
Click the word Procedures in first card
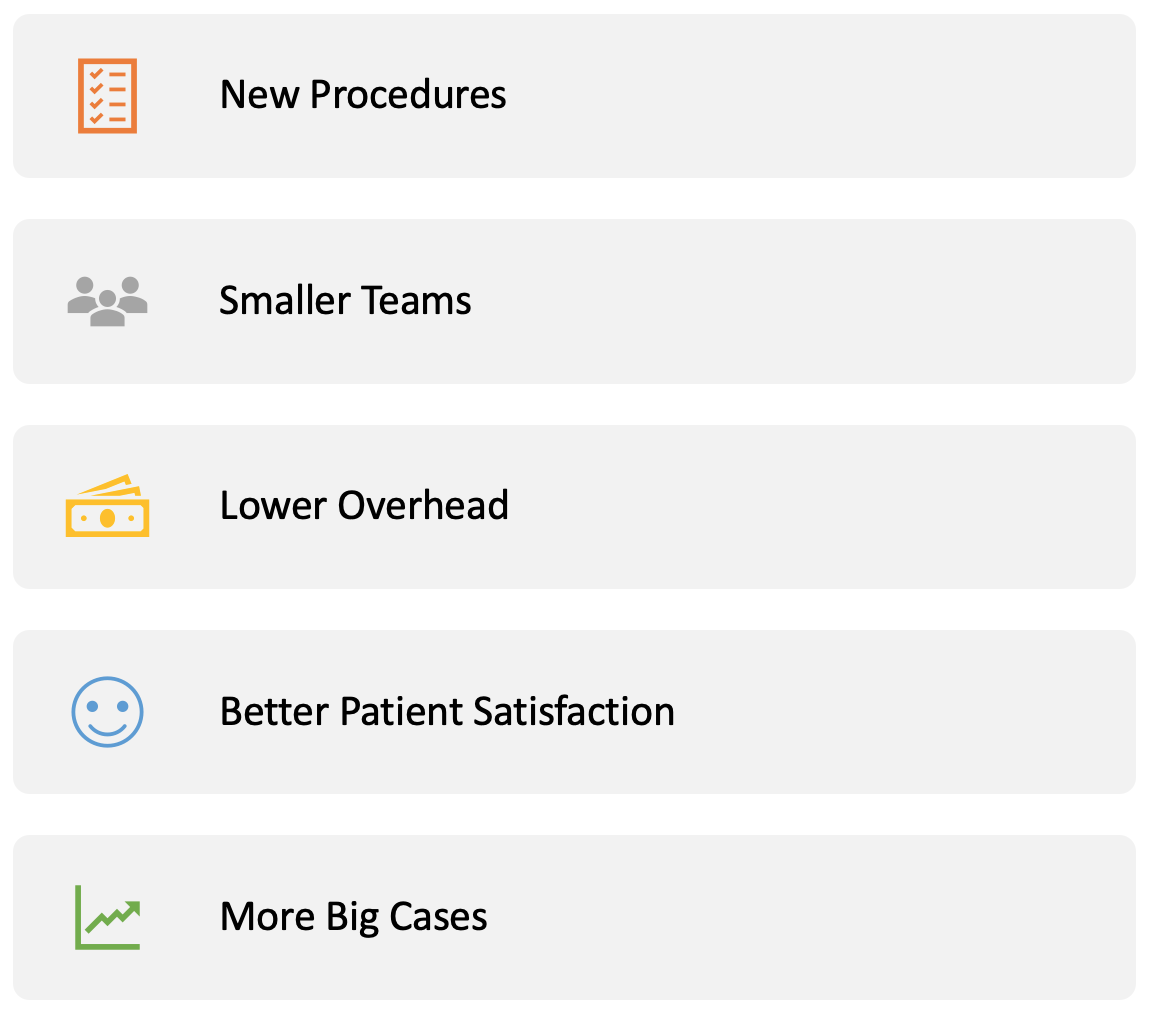coord(408,95)
